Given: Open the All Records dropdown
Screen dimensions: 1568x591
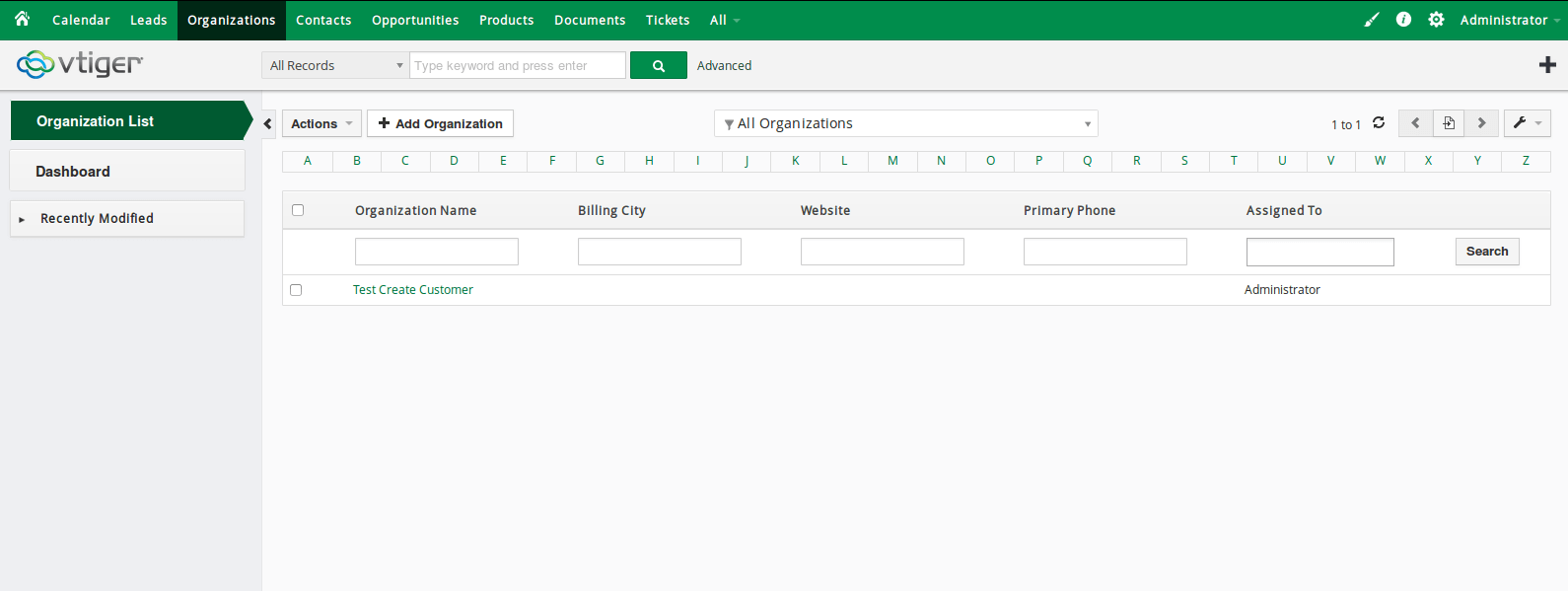Looking at the screenshot, I should pyautogui.click(x=335, y=66).
